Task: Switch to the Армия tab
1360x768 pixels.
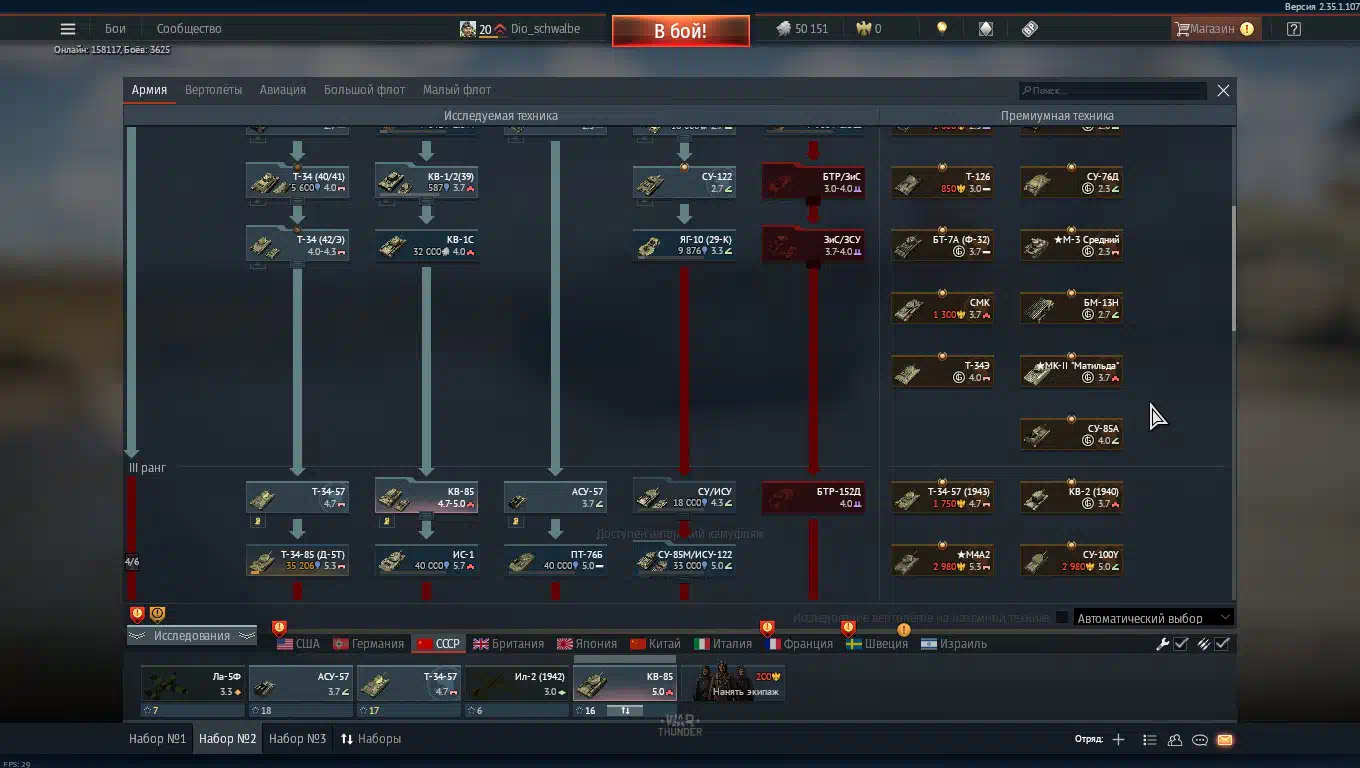Action: coord(149,90)
